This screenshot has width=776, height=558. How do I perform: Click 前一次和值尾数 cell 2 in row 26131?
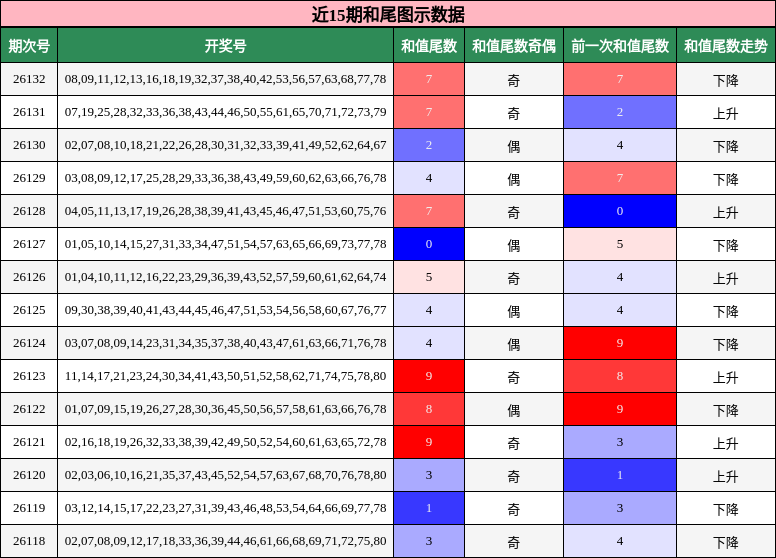coord(620,112)
